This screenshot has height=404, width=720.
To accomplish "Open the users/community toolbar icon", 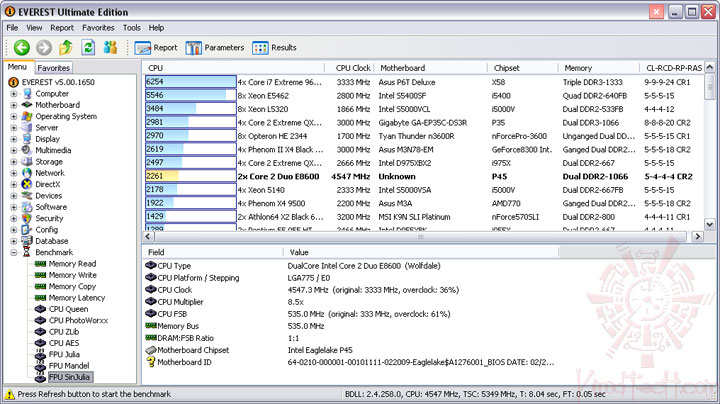I will pos(110,47).
